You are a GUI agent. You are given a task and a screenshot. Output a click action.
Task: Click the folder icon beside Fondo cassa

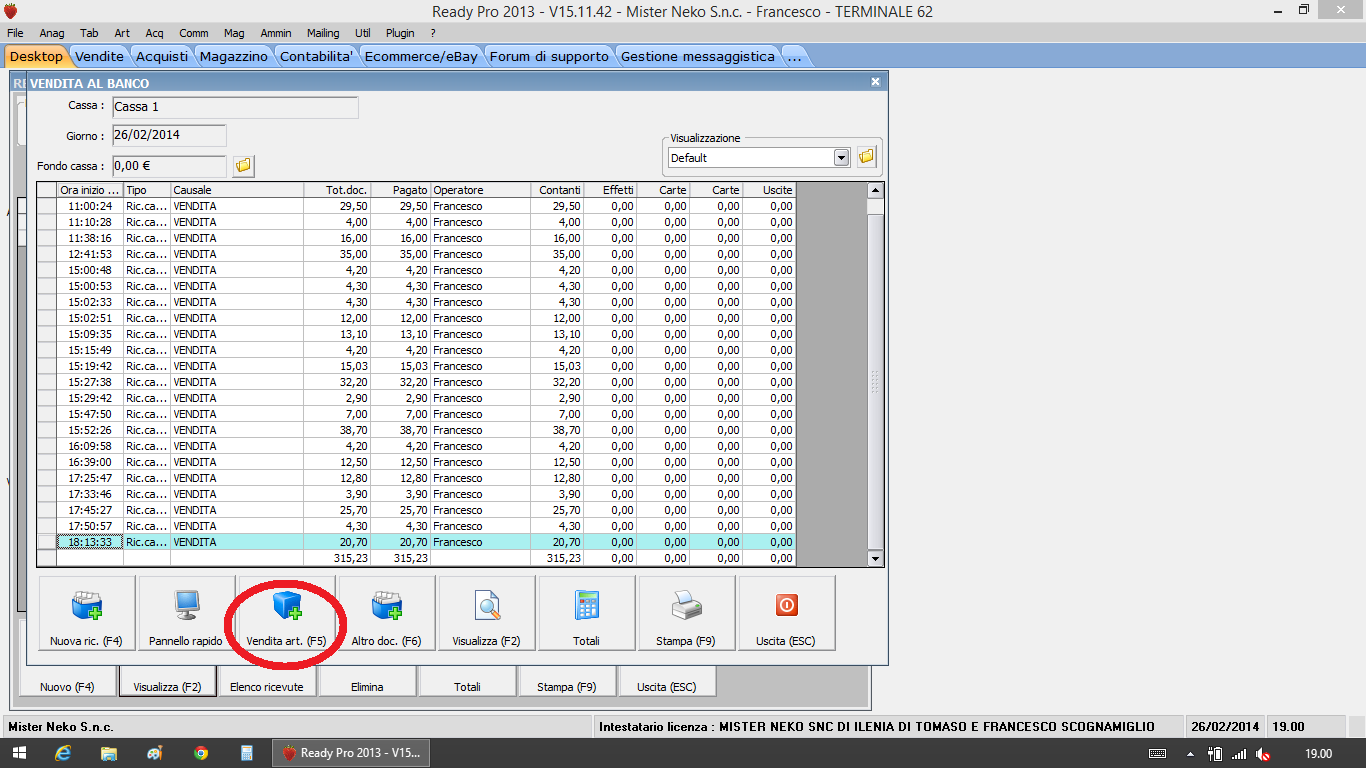pyautogui.click(x=244, y=165)
